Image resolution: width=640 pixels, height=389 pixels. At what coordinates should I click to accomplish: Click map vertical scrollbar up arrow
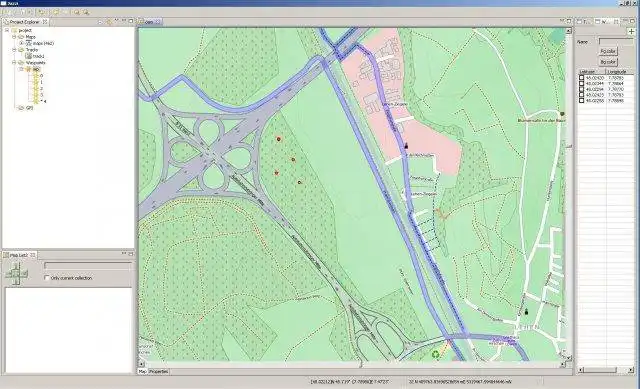568,31
